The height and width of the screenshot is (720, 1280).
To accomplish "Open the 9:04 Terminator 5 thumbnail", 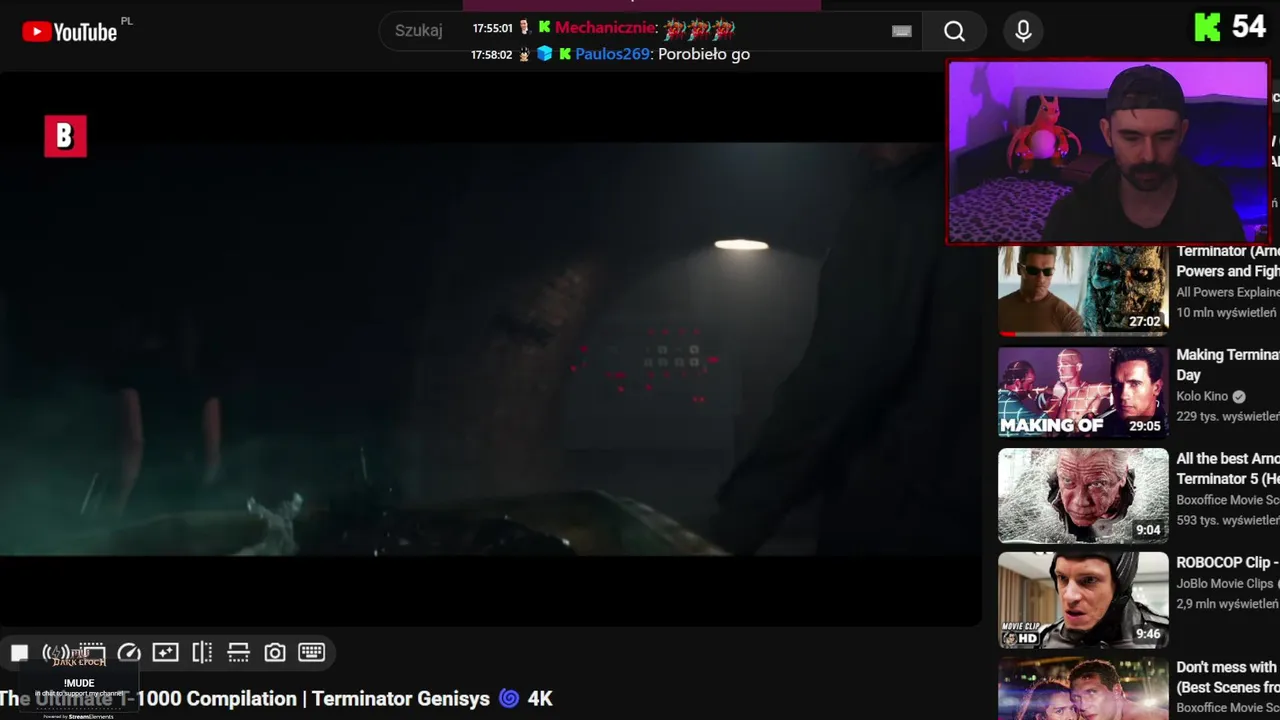I will 1083,495.
